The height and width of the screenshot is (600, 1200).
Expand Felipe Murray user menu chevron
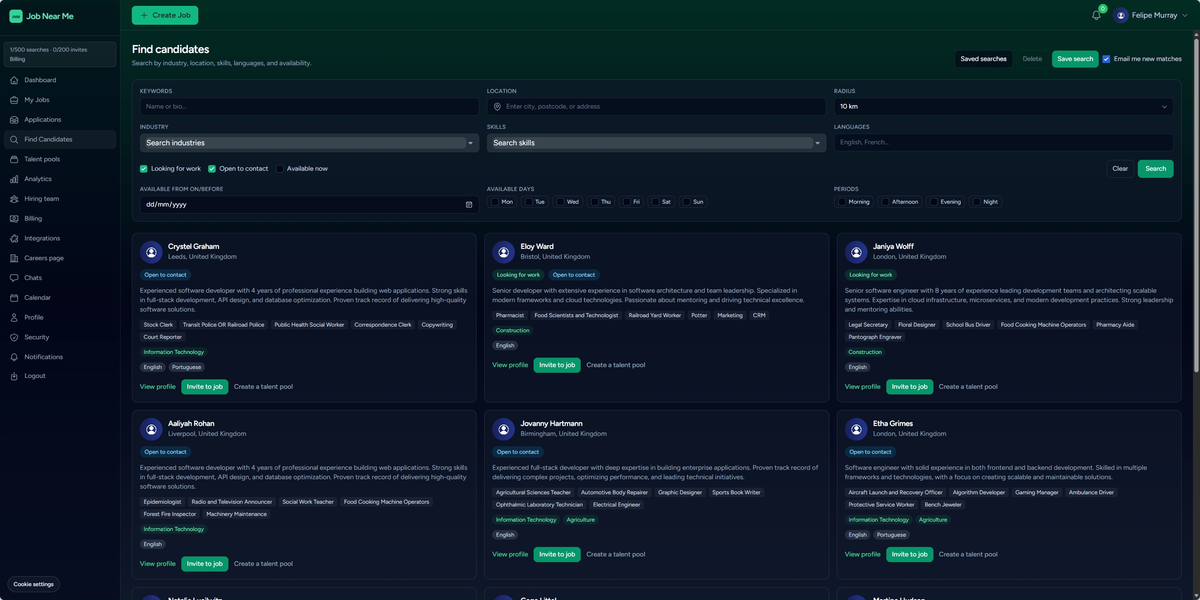pos(1185,16)
